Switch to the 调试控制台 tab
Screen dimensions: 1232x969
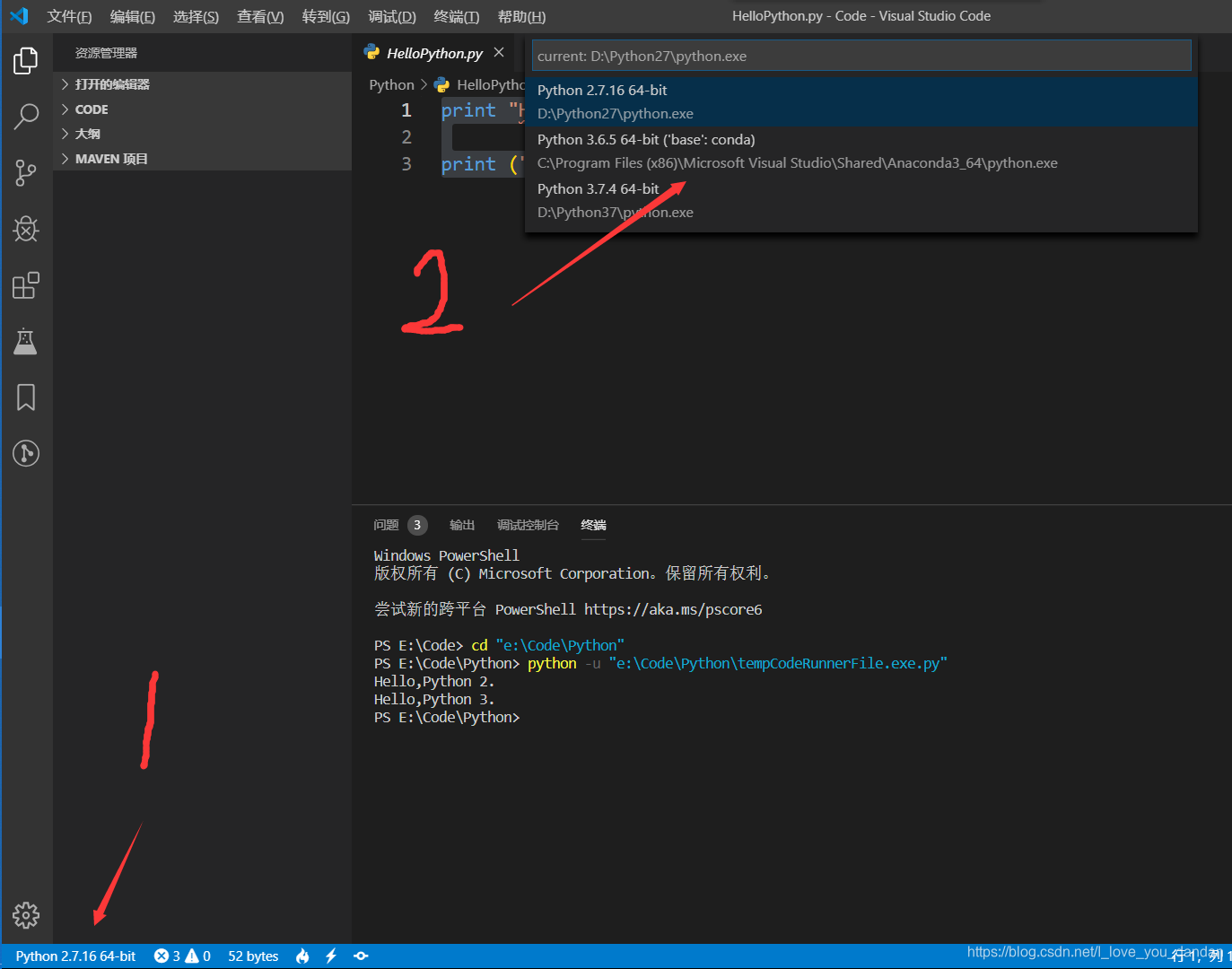coord(528,525)
